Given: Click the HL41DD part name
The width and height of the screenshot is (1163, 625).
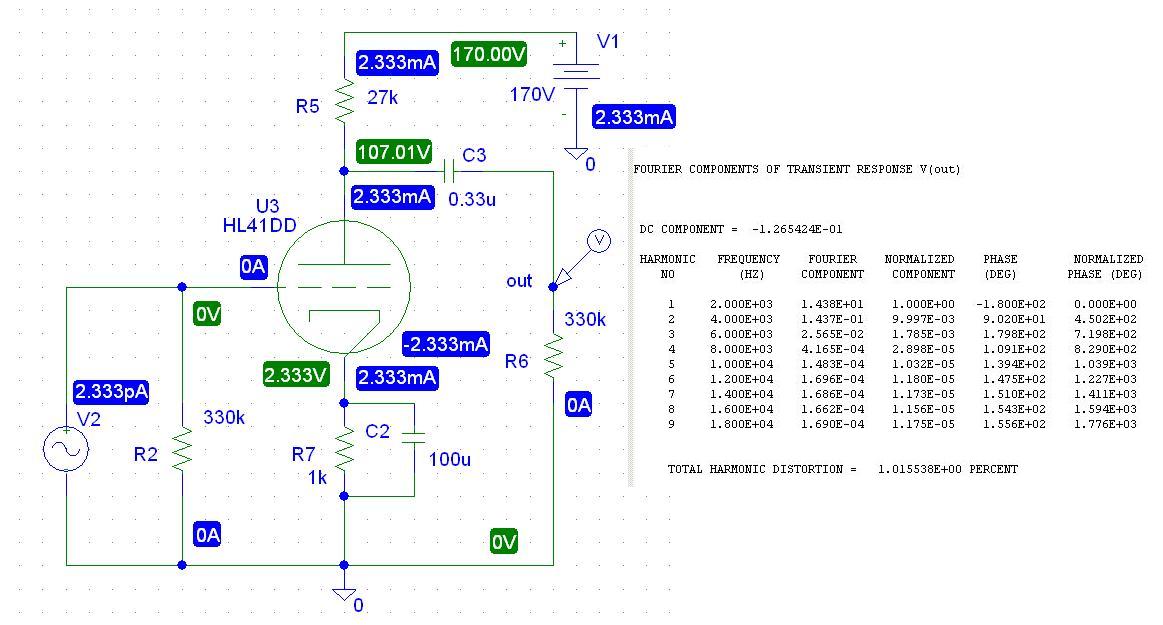Looking at the screenshot, I should 260,225.
